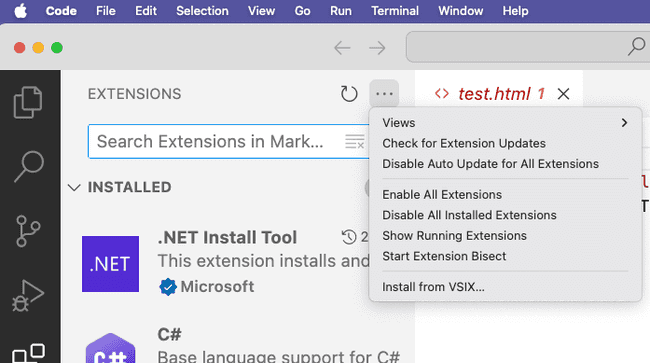This screenshot has width=650, height=363.
Task: Open the Search view in activity bar
Action: coord(29,166)
